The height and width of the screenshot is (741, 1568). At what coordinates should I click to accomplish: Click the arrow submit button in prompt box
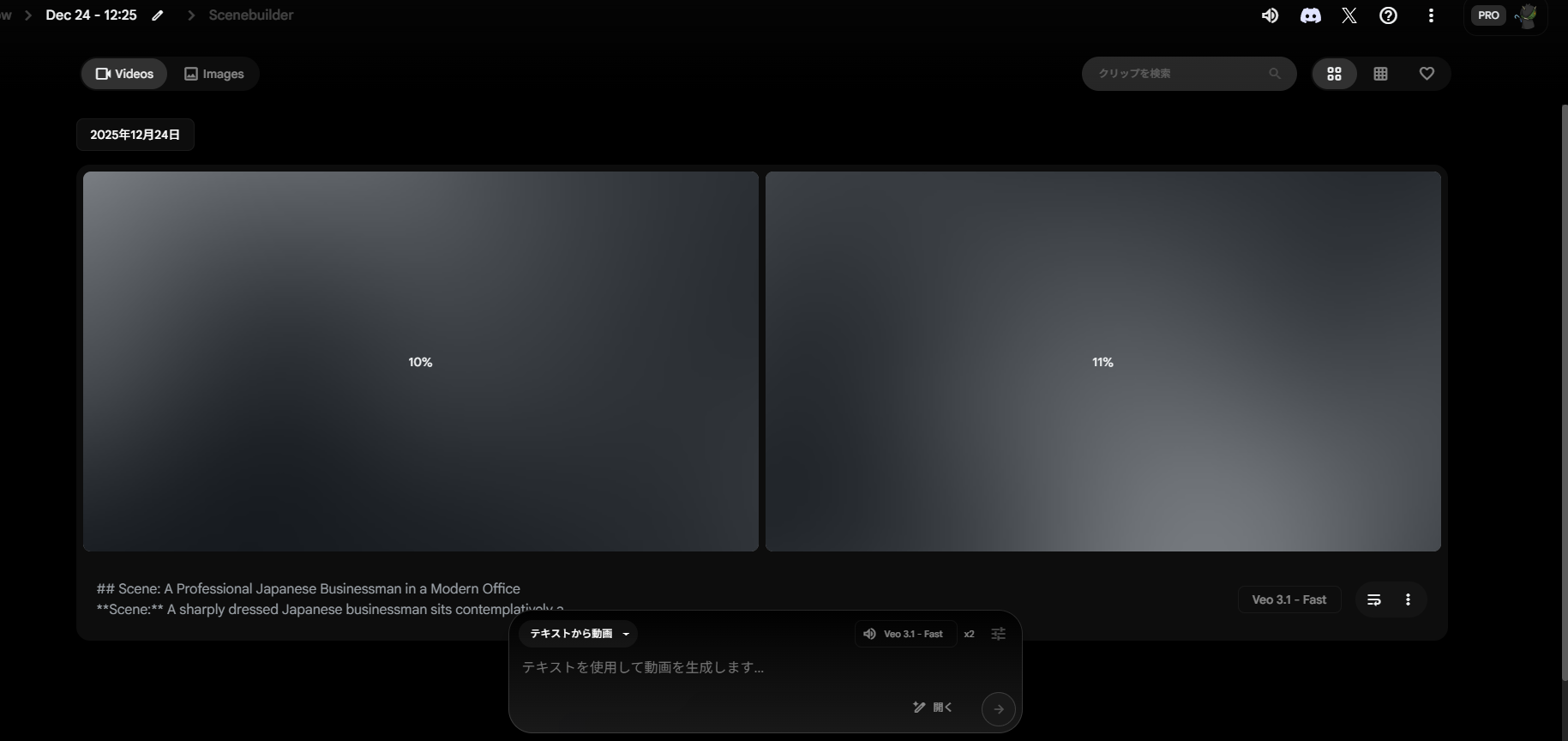(x=998, y=709)
